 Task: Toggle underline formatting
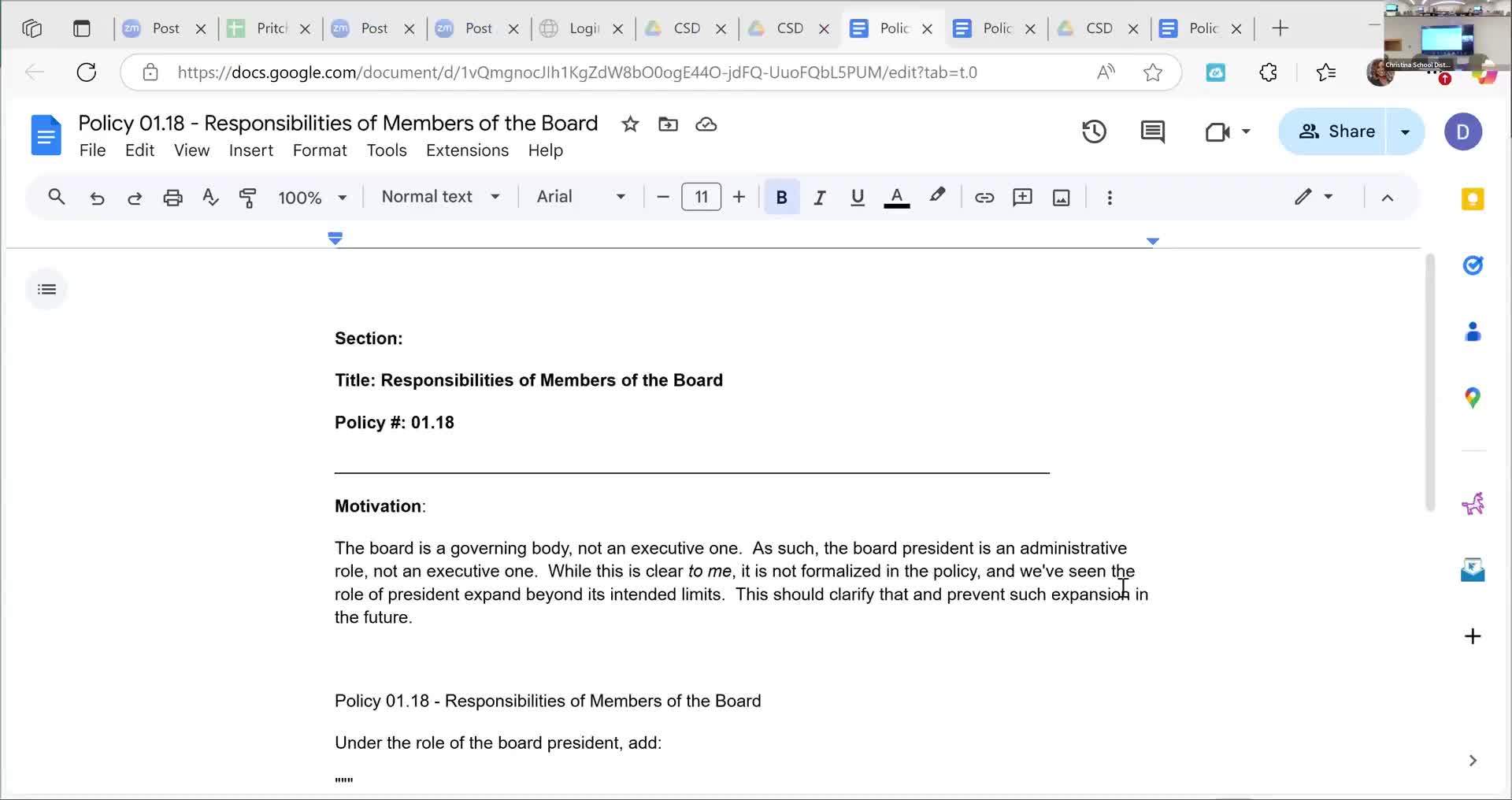(858, 198)
